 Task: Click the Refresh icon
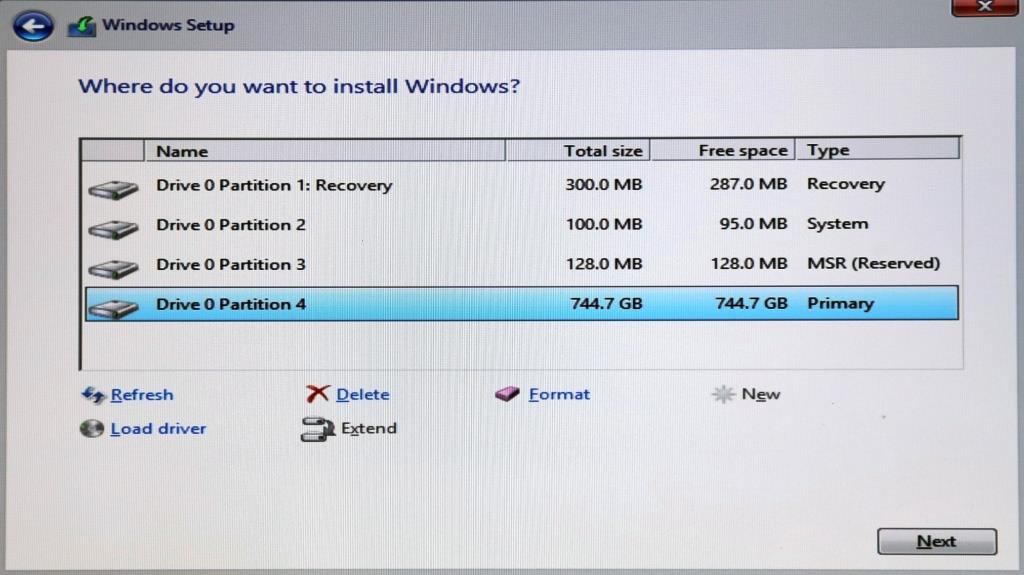pos(93,395)
